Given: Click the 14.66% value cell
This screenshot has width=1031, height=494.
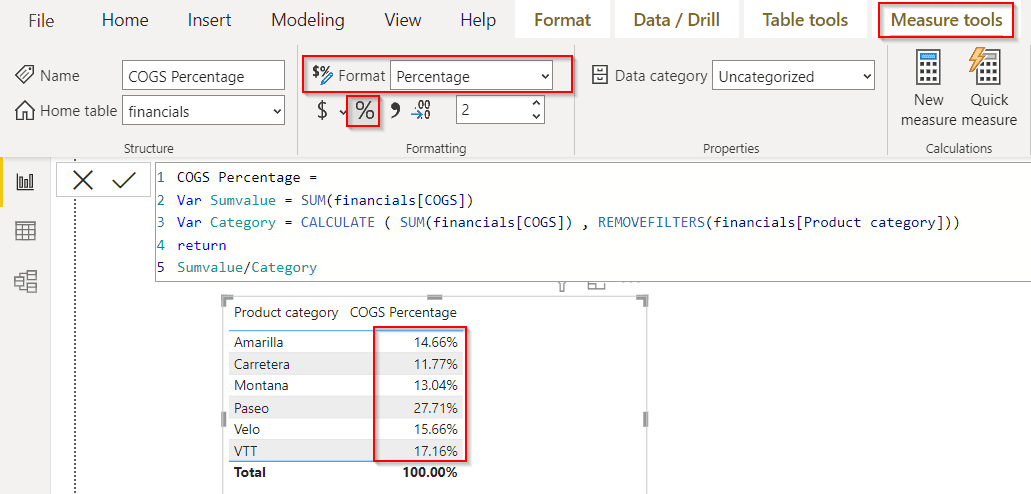Looking at the screenshot, I should coord(437,342).
